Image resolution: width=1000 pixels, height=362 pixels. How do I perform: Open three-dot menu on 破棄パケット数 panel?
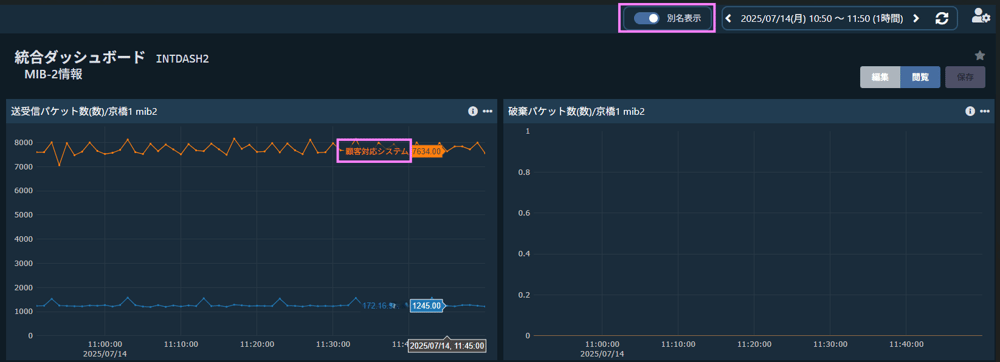tap(985, 111)
